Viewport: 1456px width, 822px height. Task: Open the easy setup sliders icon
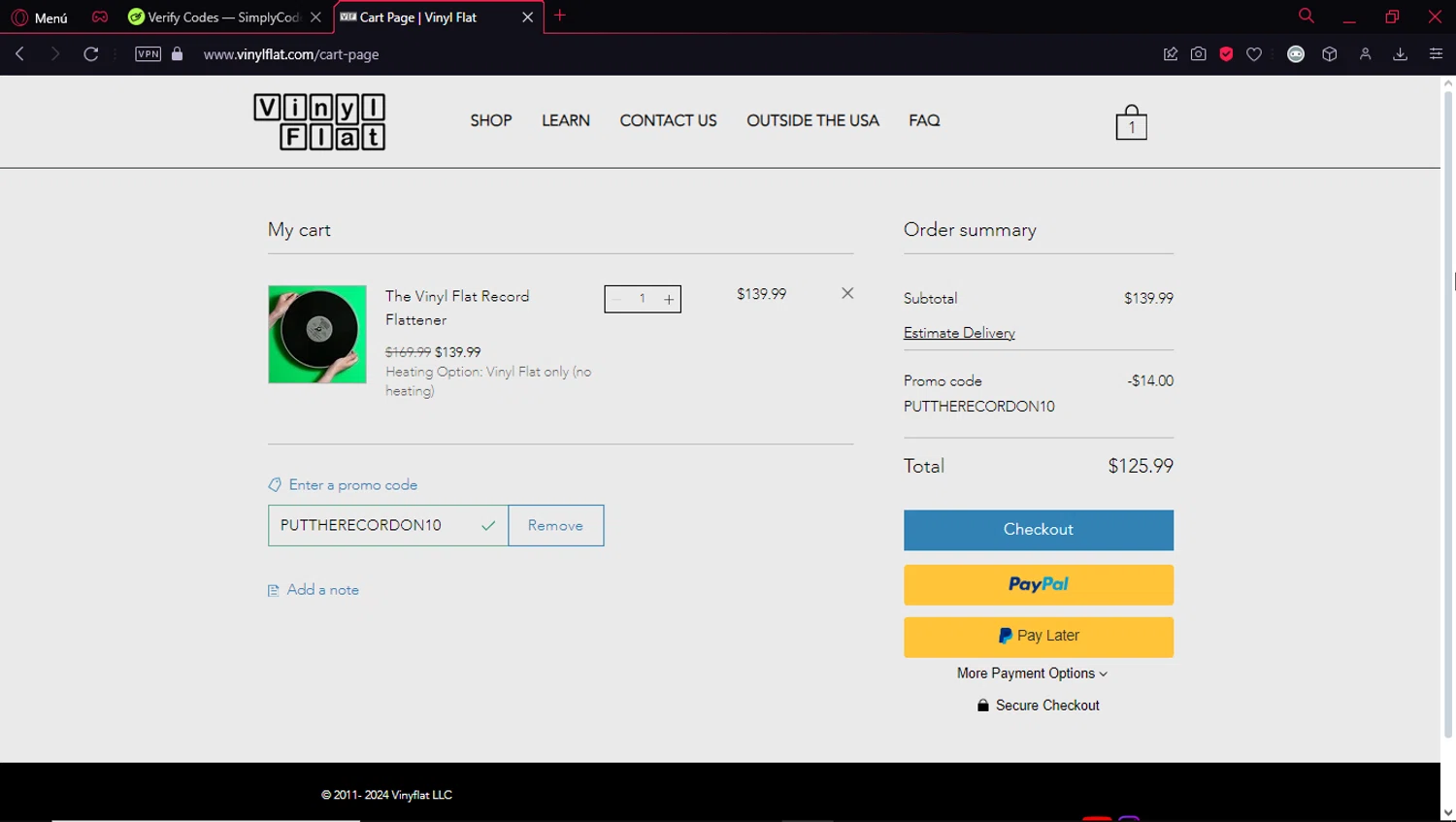[x=1436, y=54]
